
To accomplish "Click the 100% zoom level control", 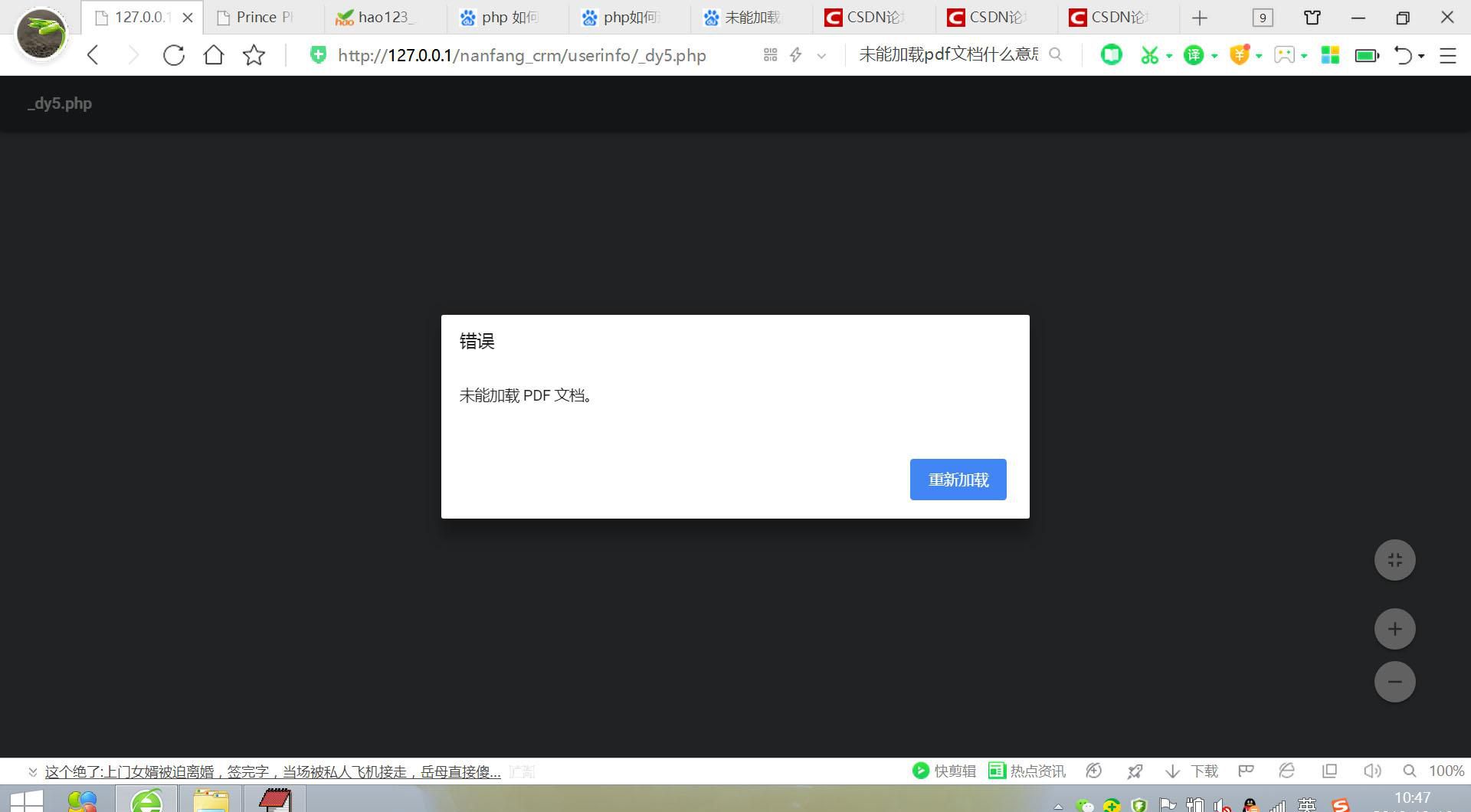I will (x=1446, y=771).
